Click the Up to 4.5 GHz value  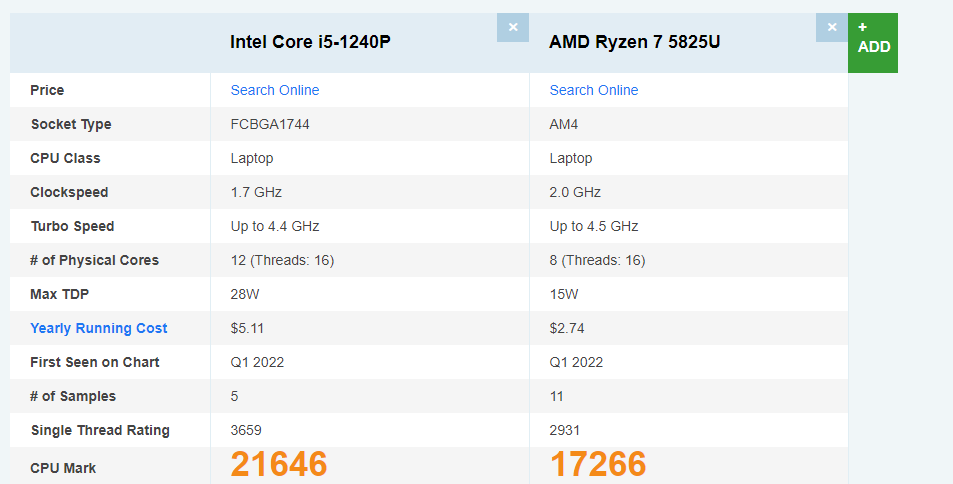tap(594, 226)
